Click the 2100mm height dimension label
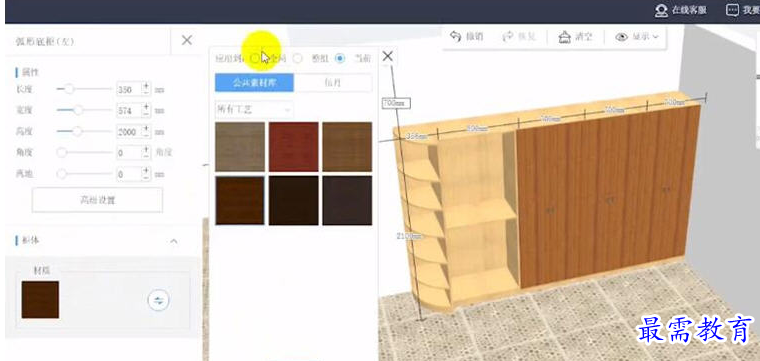760x361 pixels. [409, 236]
